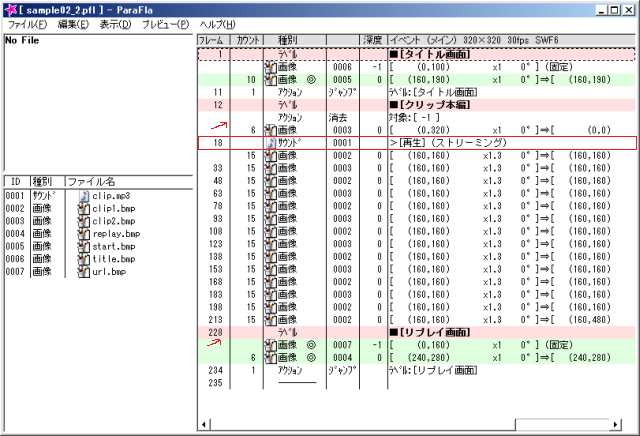Click item number 0003 at frame 33
The image size is (640, 436).
342,168
